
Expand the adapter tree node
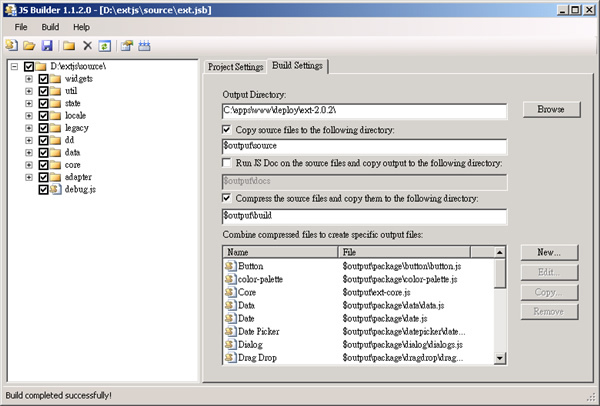coord(29,177)
